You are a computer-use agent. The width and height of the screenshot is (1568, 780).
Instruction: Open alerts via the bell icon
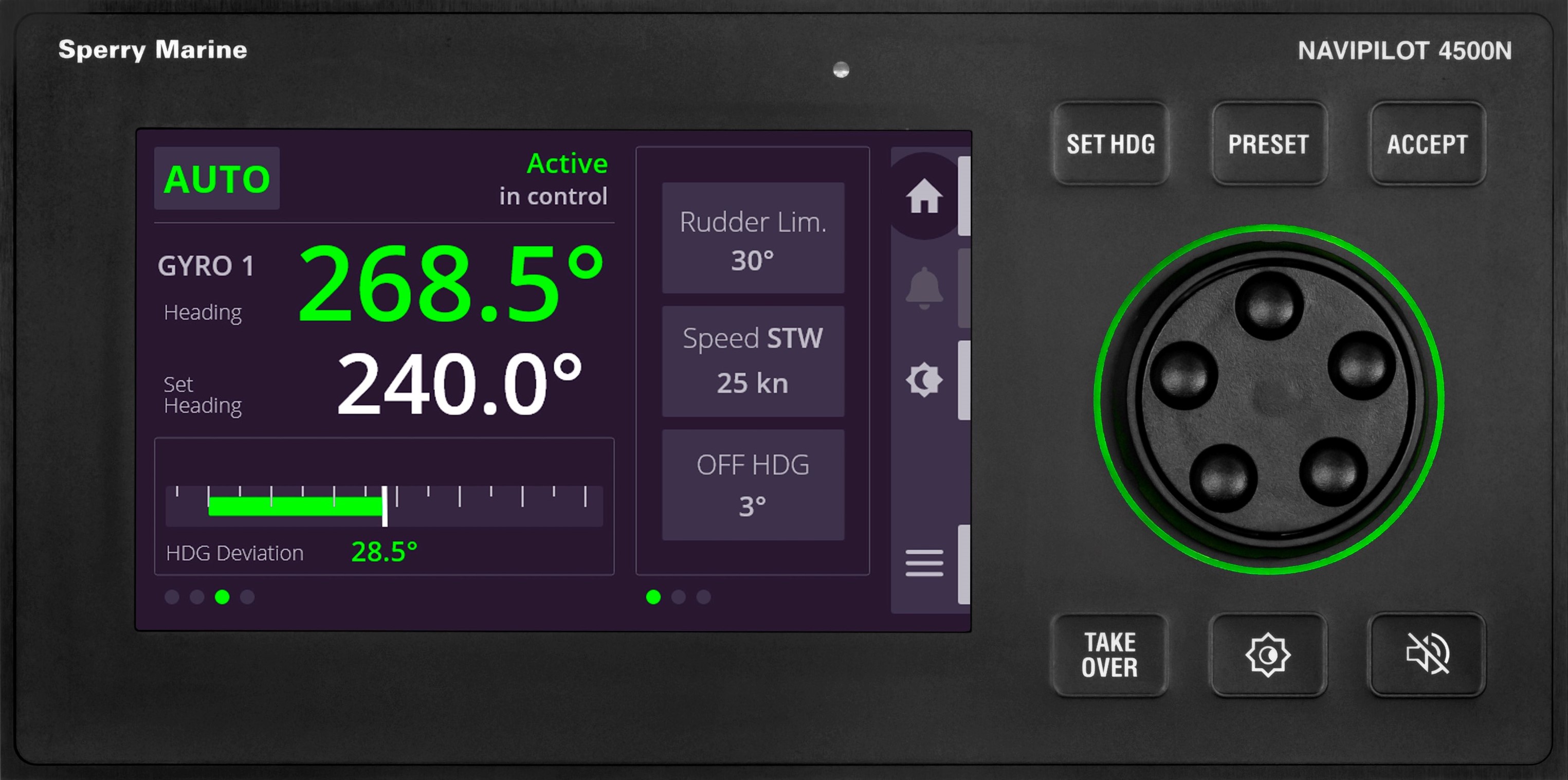(924, 288)
